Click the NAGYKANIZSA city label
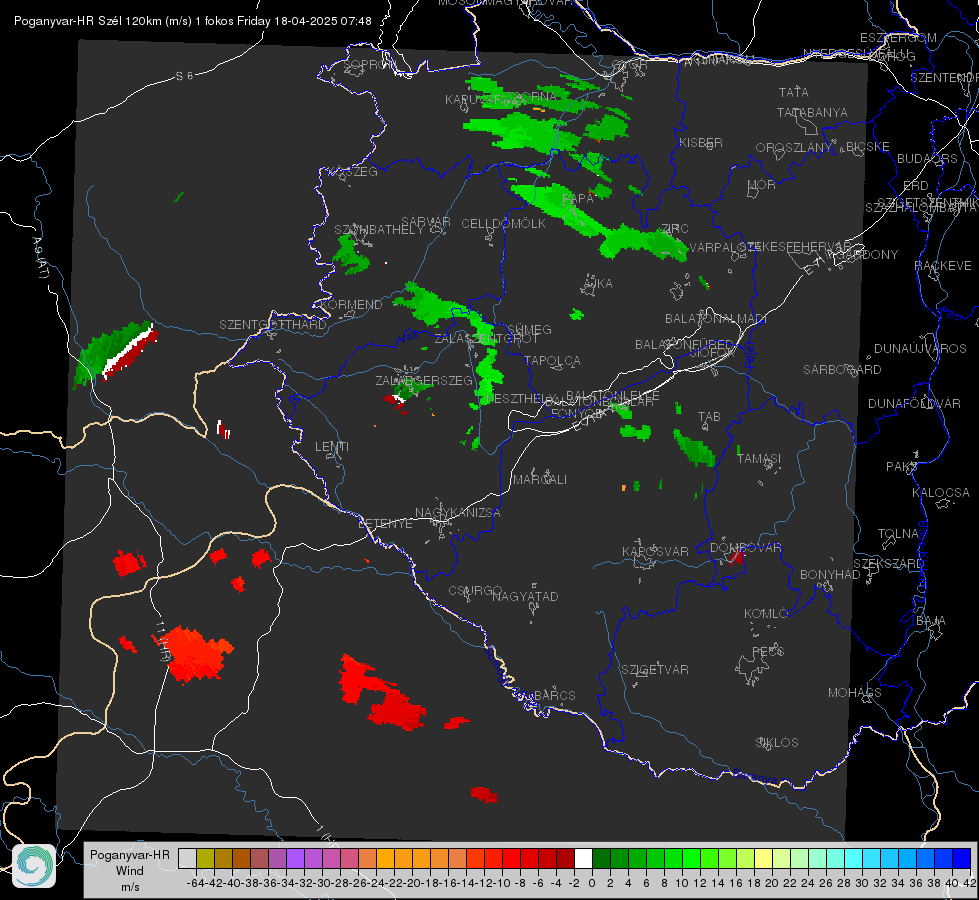The height and width of the screenshot is (900, 979). pos(458,513)
